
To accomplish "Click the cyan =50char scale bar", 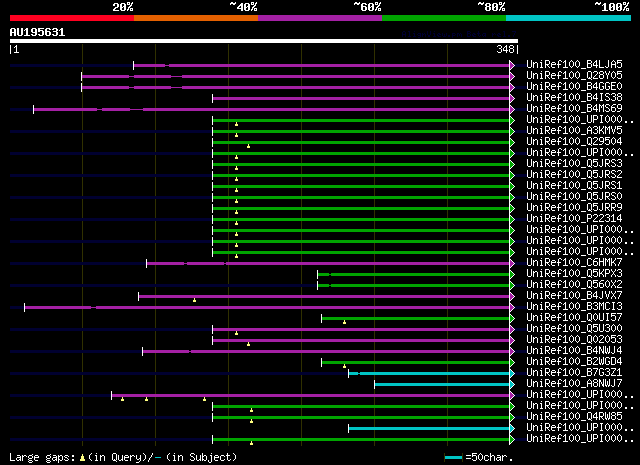I will pos(453,458).
